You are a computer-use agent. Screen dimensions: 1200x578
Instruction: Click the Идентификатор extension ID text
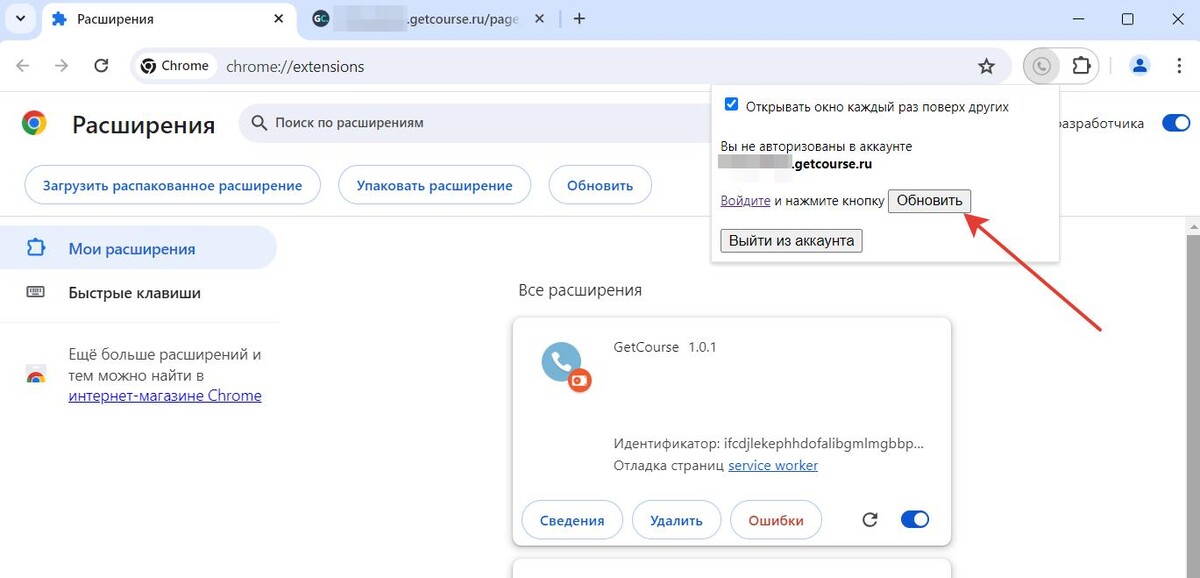point(768,442)
